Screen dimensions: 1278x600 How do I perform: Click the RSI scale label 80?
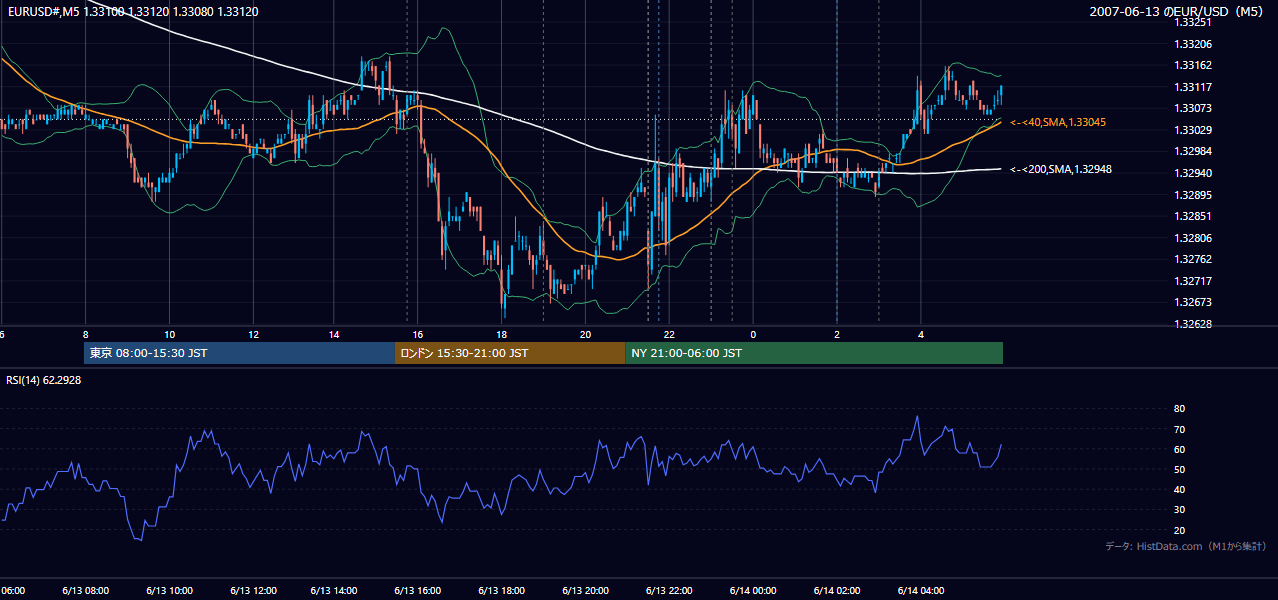1179,409
